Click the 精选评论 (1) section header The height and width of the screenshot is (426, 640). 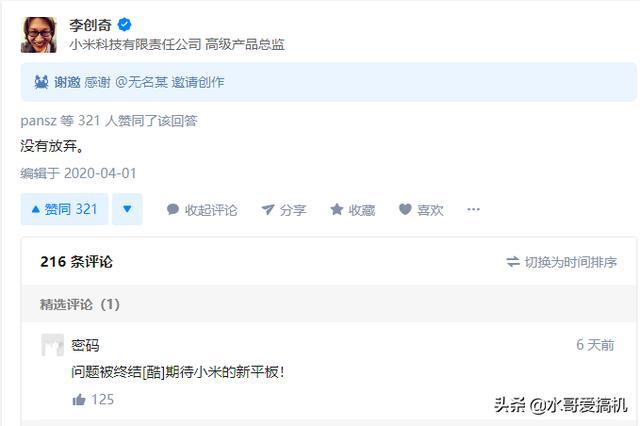coord(80,304)
